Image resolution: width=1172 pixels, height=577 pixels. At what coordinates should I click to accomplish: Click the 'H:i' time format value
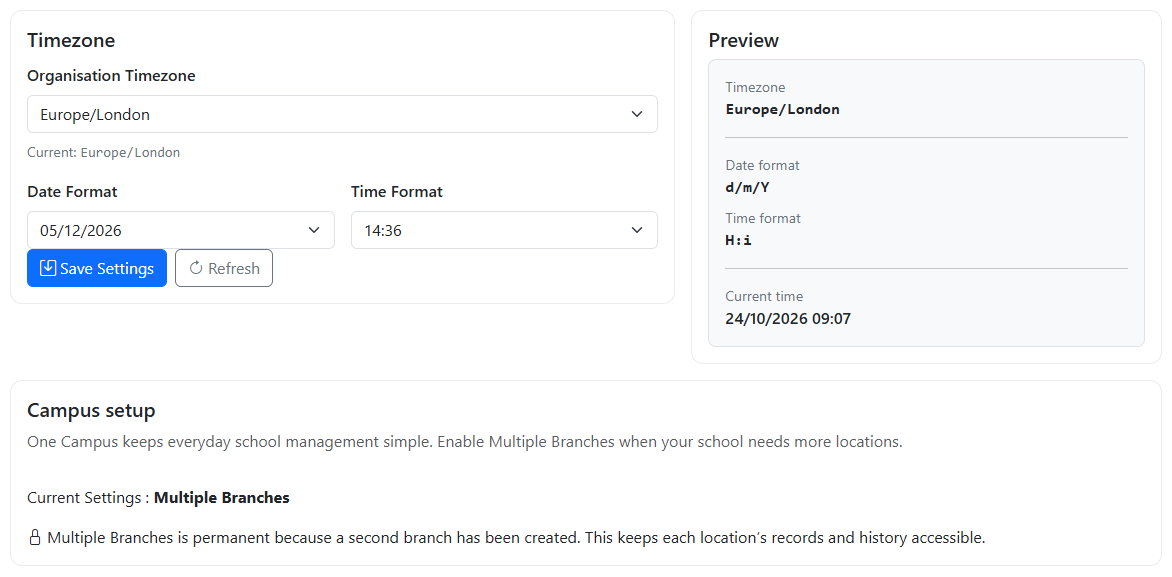click(x=738, y=241)
